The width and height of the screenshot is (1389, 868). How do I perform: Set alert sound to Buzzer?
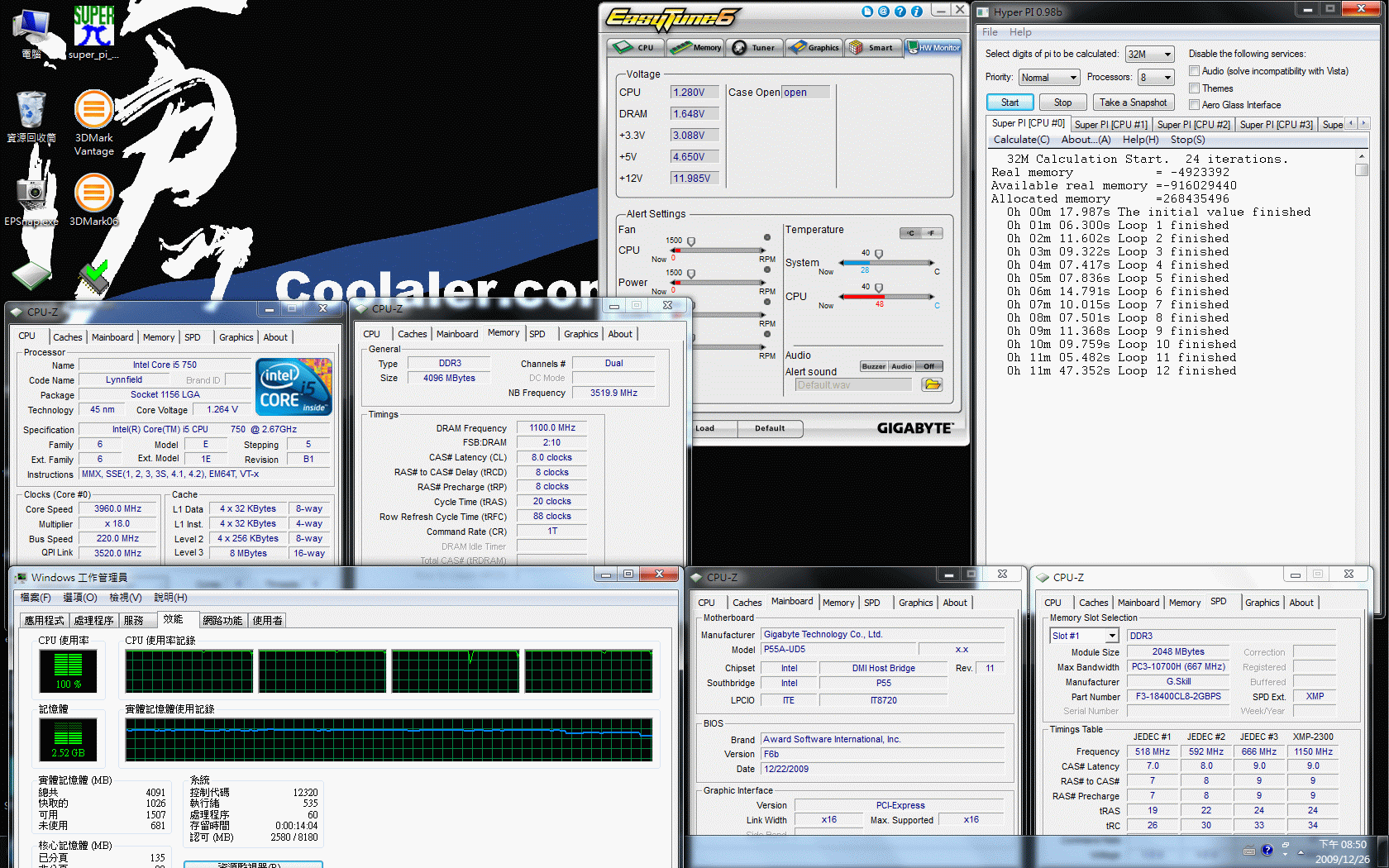[x=873, y=366]
